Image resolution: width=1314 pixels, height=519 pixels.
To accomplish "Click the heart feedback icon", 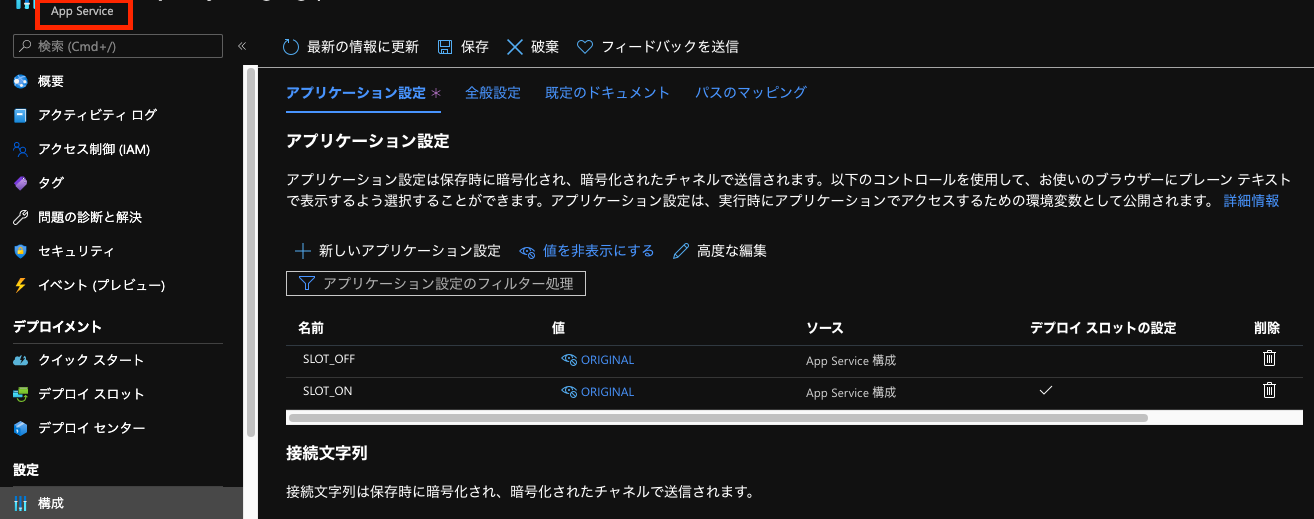I will click(x=586, y=47).
